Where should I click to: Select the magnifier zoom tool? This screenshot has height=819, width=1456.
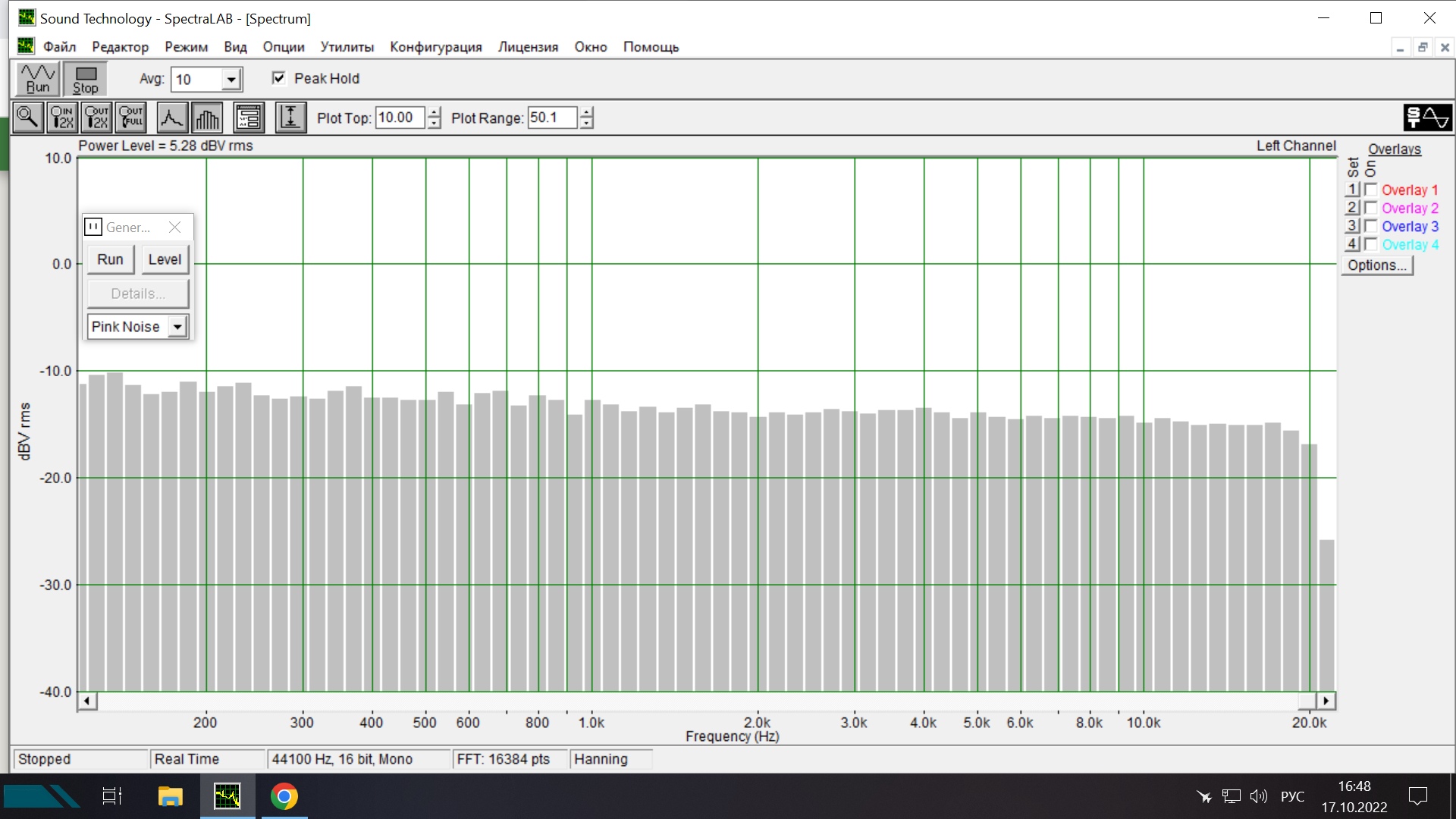[28, 118]
